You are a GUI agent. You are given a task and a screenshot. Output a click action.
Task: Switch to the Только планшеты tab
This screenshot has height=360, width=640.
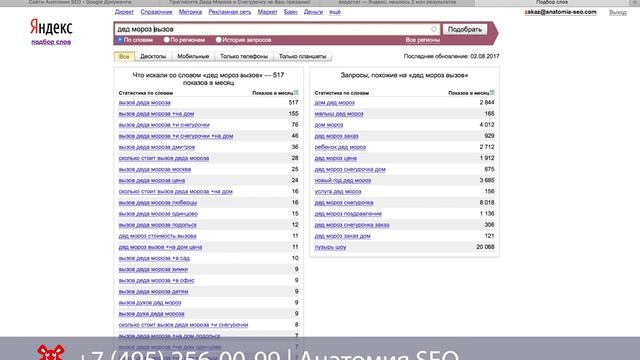pyautogui.click(x=302, y=56)
